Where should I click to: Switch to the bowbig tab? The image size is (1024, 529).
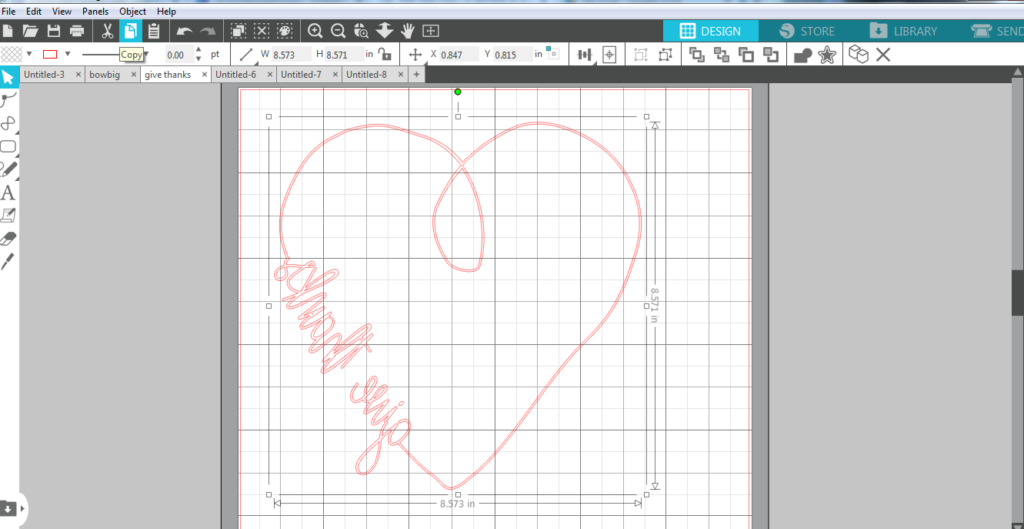click(x=104, y=75)
